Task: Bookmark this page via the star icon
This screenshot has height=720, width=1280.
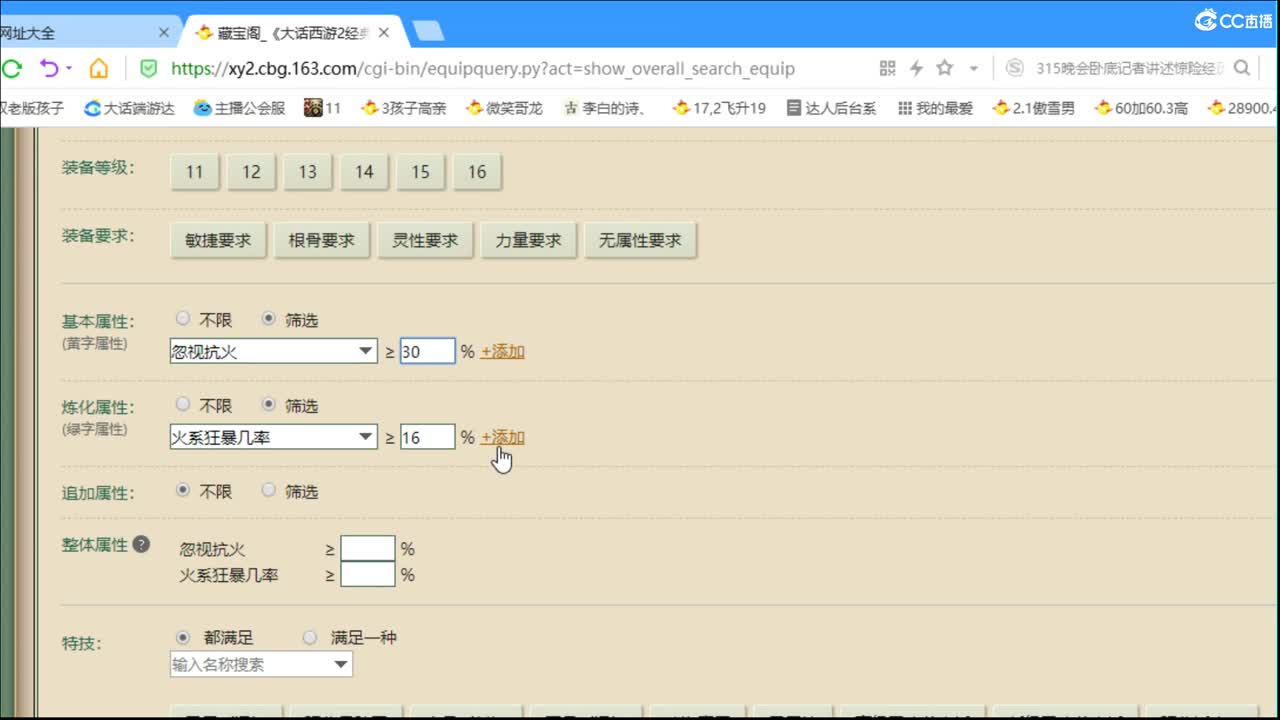Action: click(x=942, y=69)
